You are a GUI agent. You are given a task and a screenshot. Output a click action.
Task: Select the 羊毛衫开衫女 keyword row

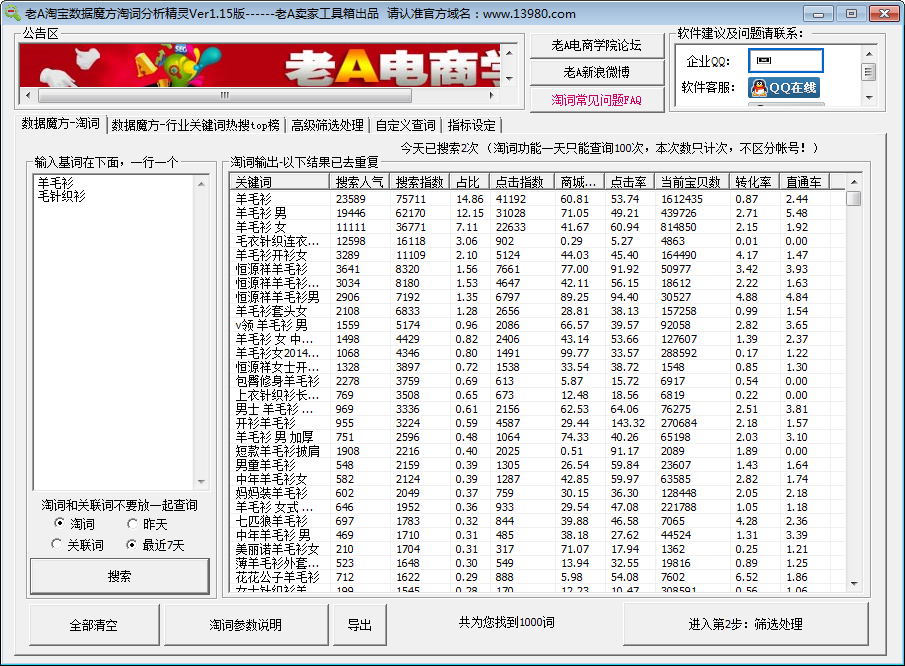pos(537,255)
